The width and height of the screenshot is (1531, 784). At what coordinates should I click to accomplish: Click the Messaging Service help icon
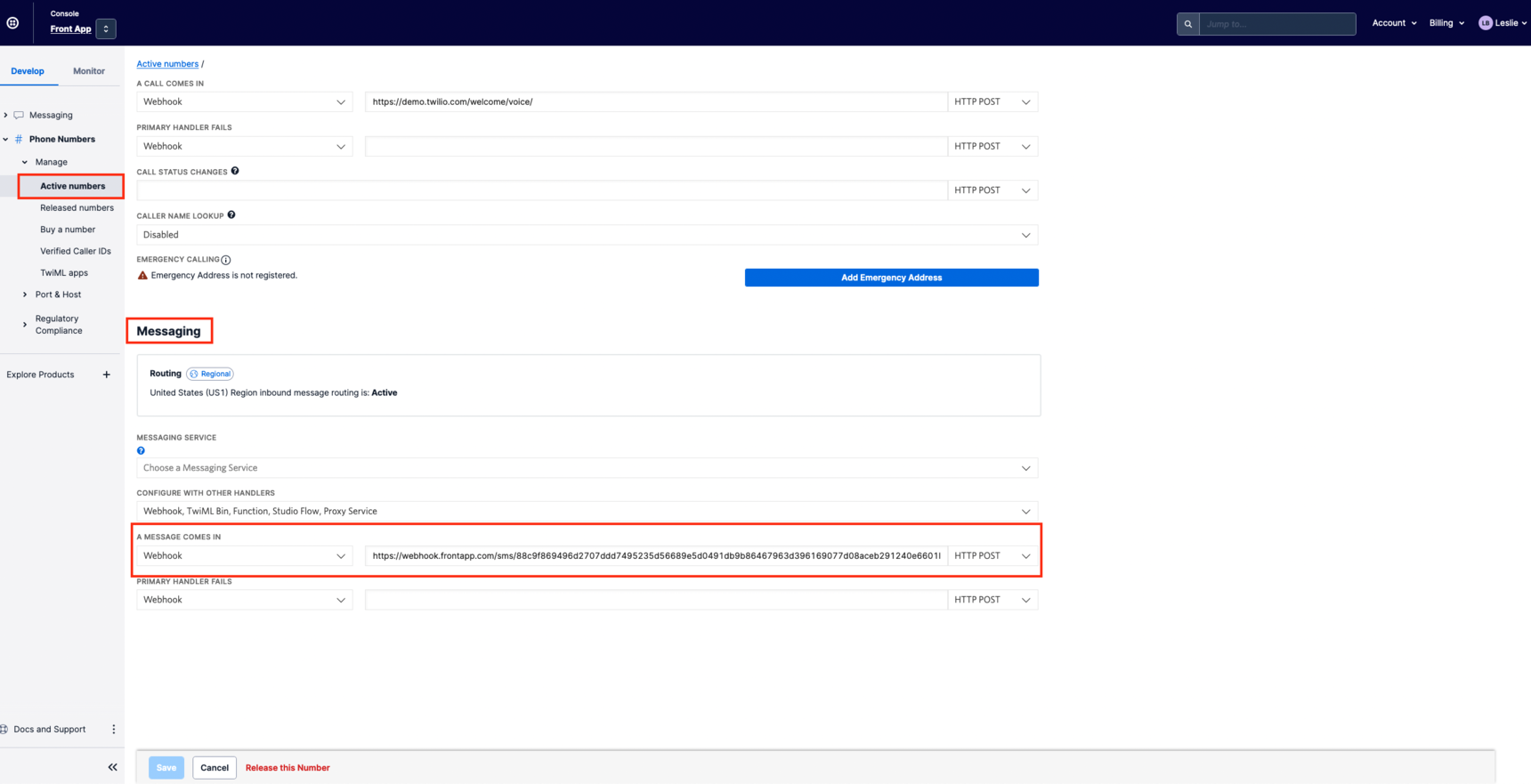pyautogui.click(x=141, y=451)
